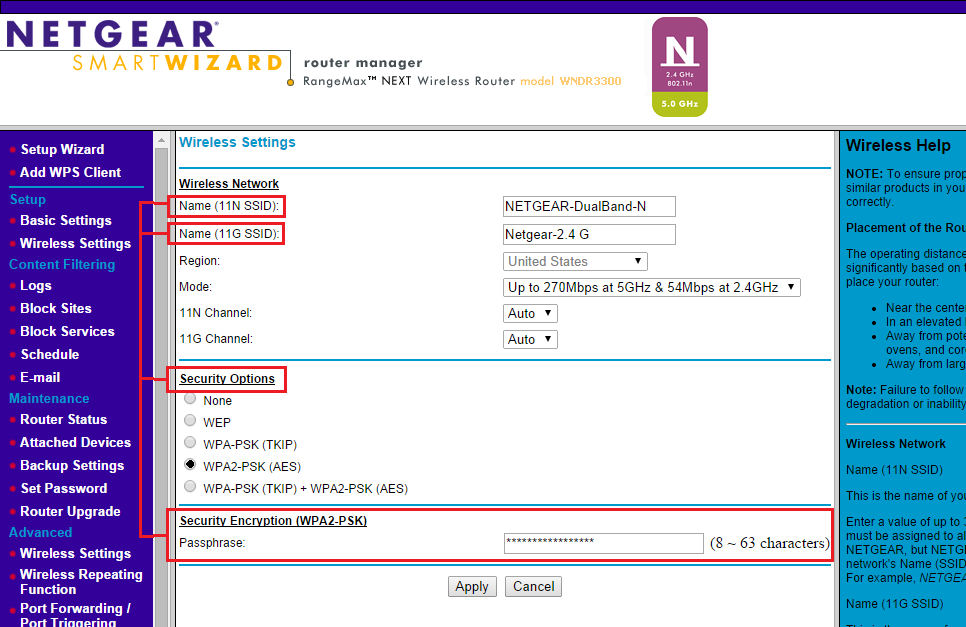The width and height of the screenshot is (966, 627).
Task: Click the "11N Channel:" label
Action: click(x=216, y=313)
